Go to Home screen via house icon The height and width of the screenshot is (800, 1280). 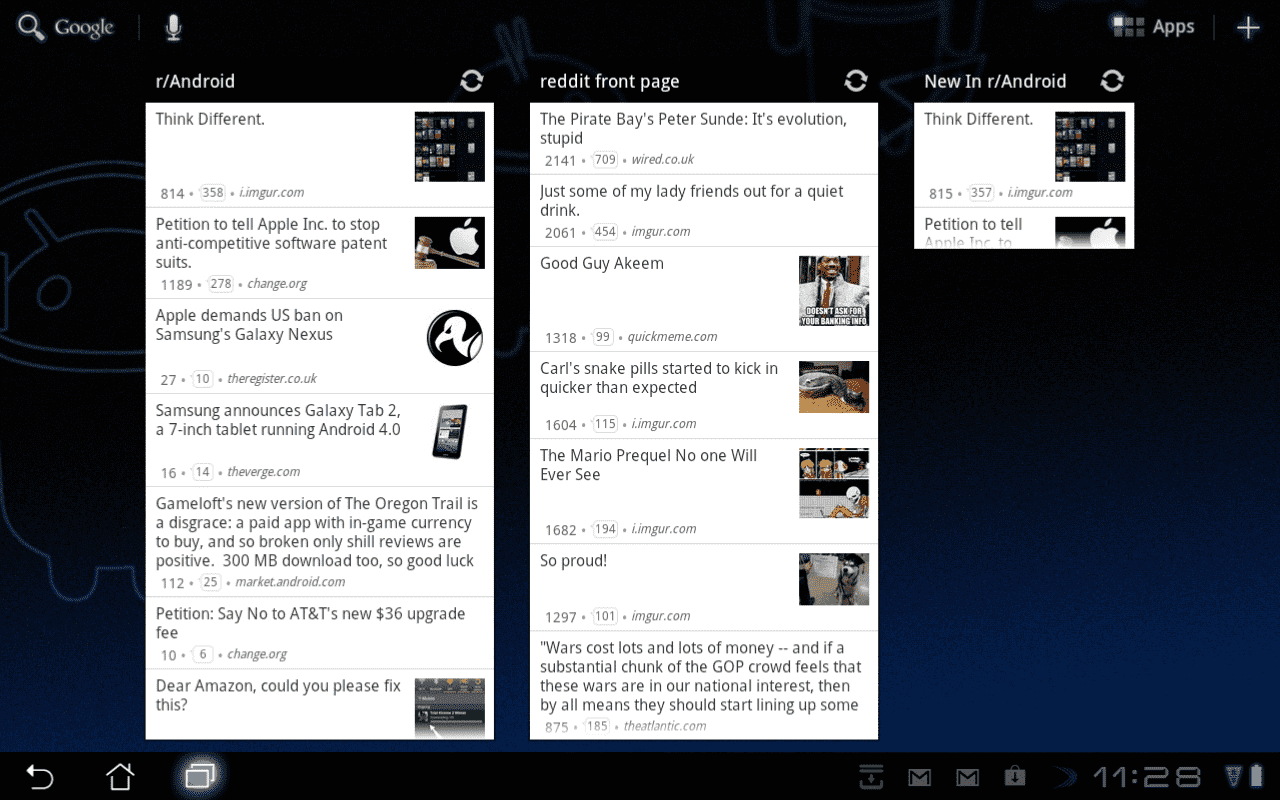[120, 776]
